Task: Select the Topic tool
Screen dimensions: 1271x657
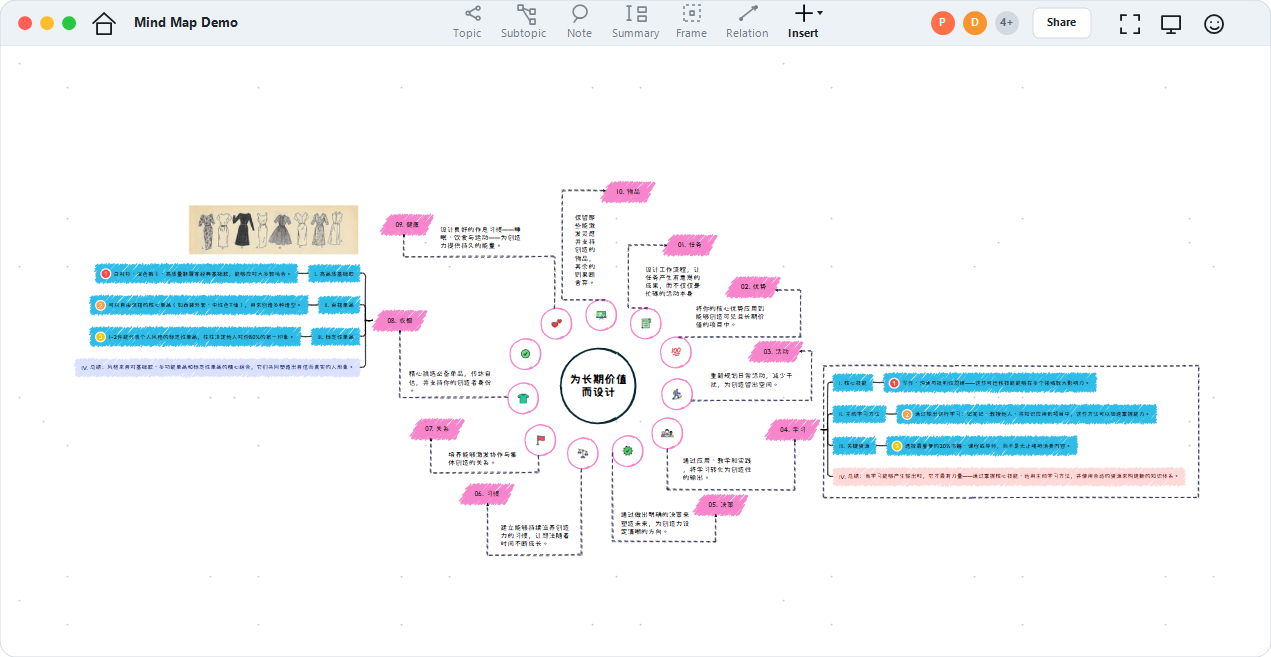Action: coord(467,22)
